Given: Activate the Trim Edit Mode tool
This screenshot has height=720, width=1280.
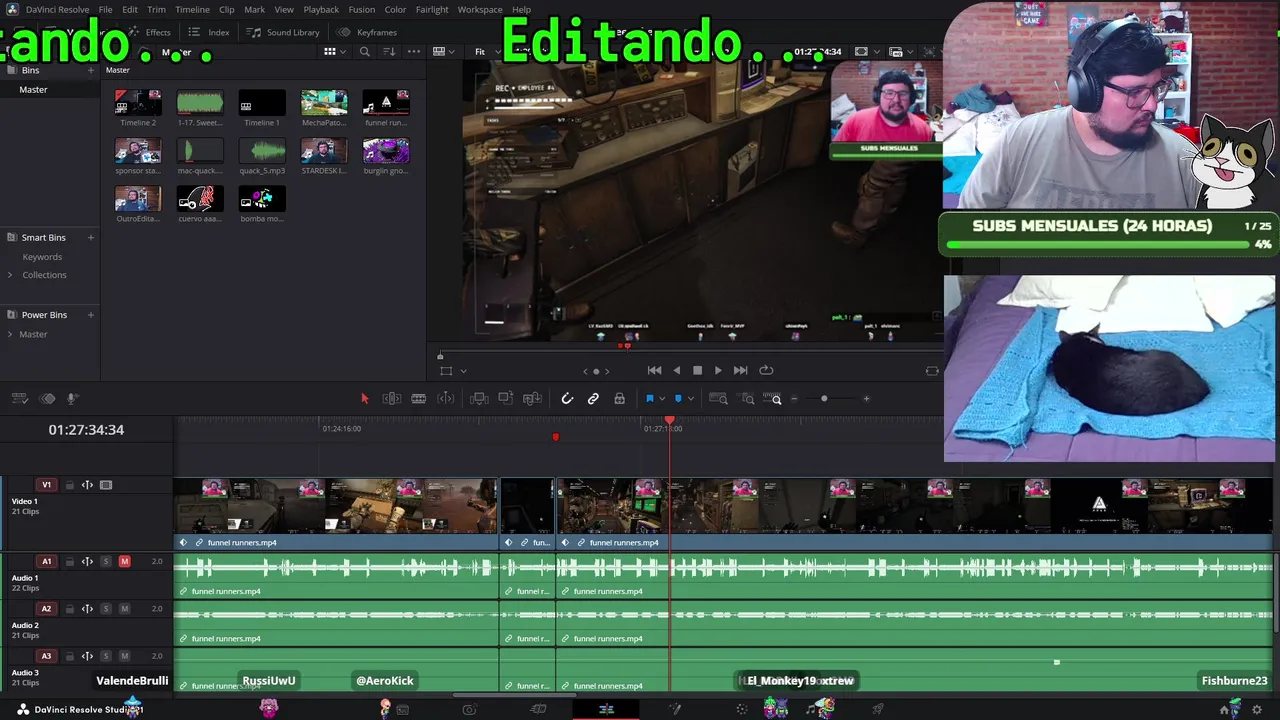Looking at the screenshot, I should (x=392, y=399).
